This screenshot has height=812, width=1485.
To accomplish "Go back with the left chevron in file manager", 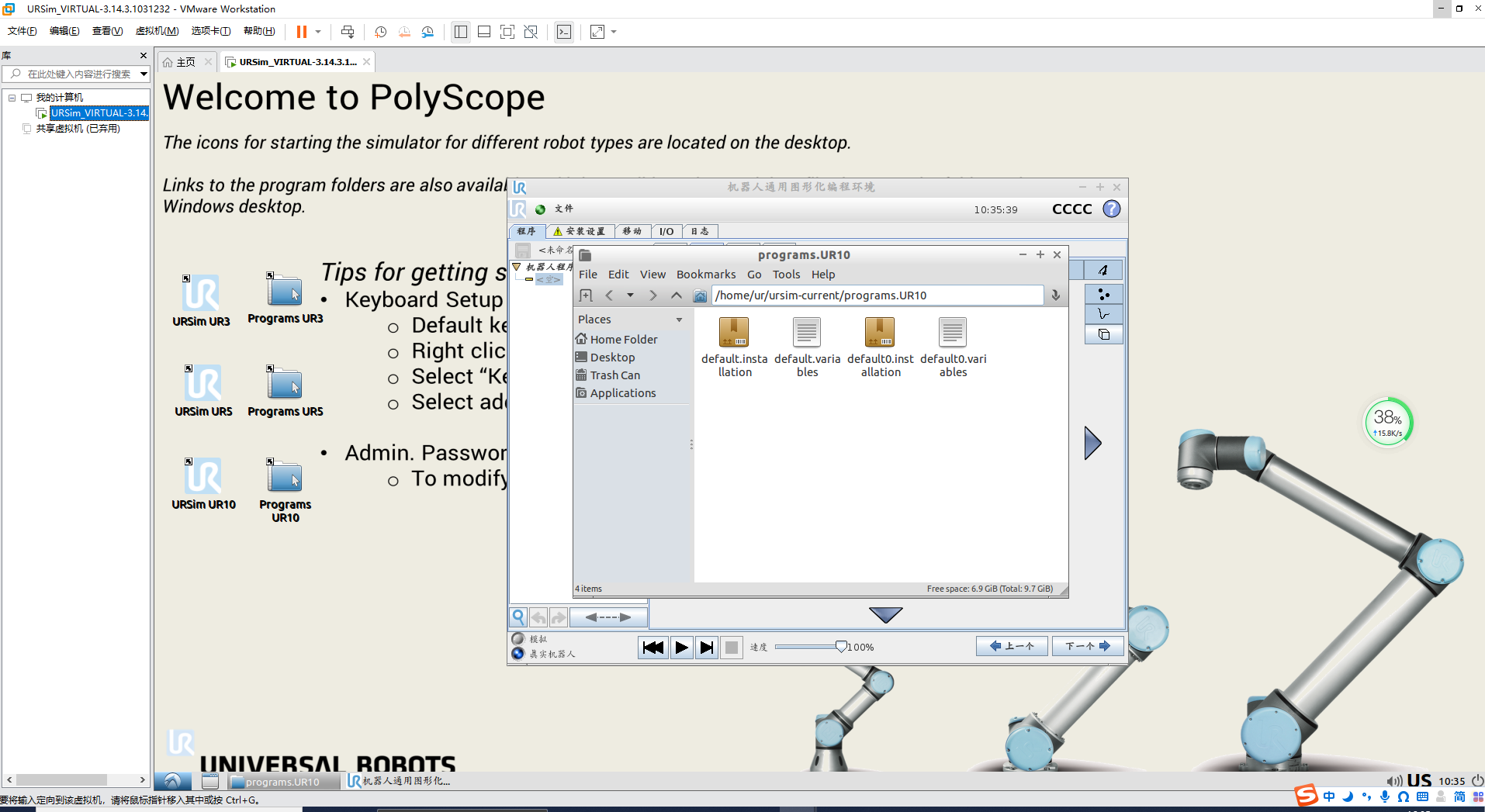I will (x=609, y=295).
